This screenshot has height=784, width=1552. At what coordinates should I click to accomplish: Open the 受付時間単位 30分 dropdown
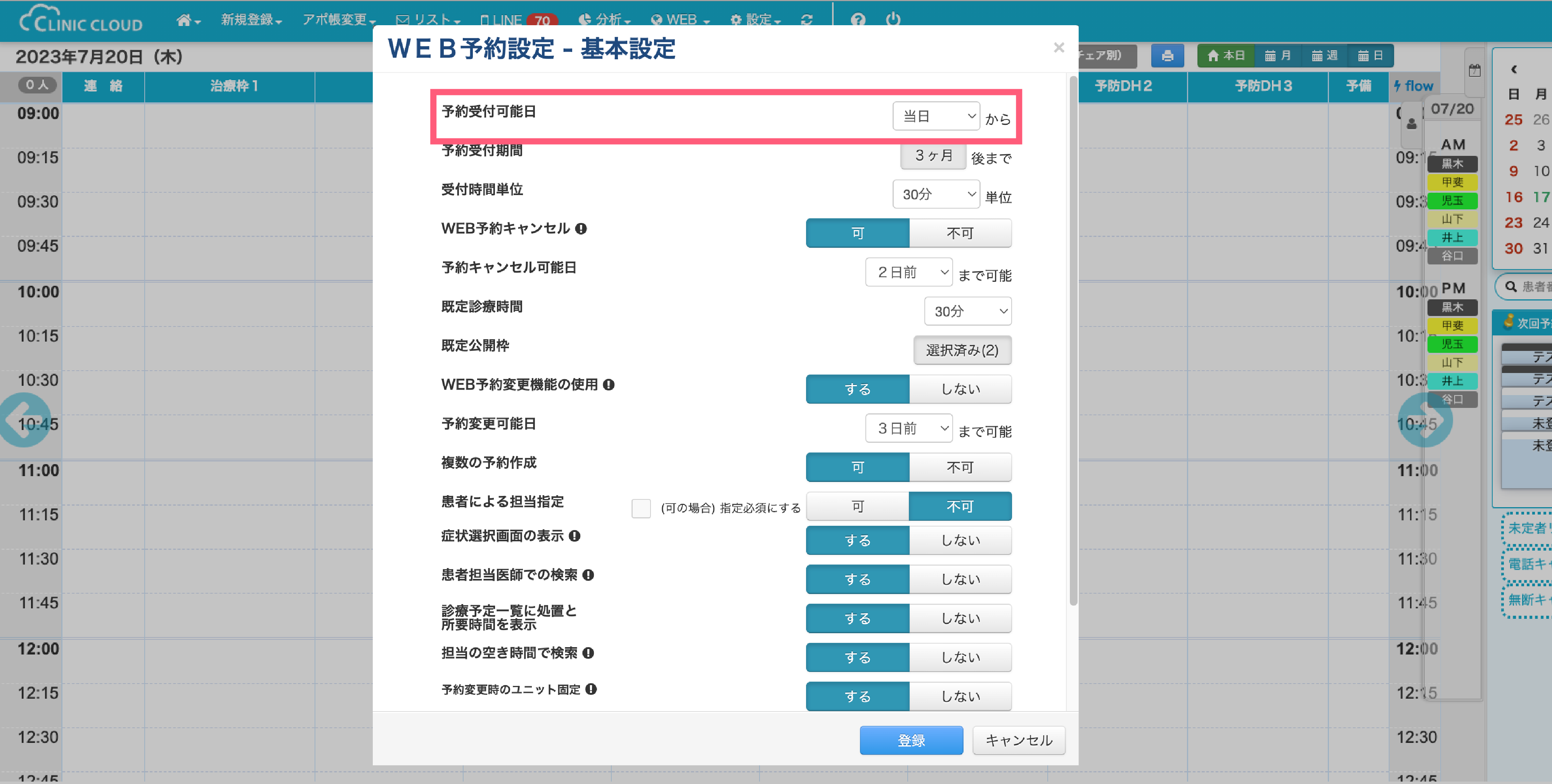coord(936,195)
